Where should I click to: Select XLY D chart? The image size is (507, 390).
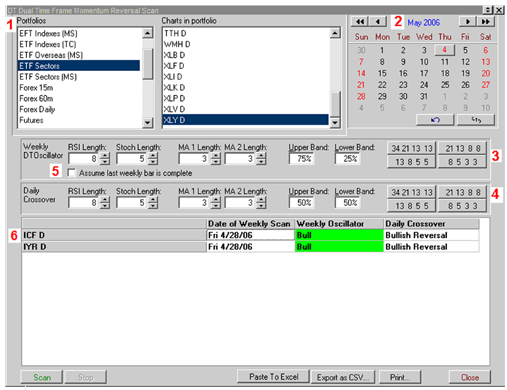pos(246,120)
